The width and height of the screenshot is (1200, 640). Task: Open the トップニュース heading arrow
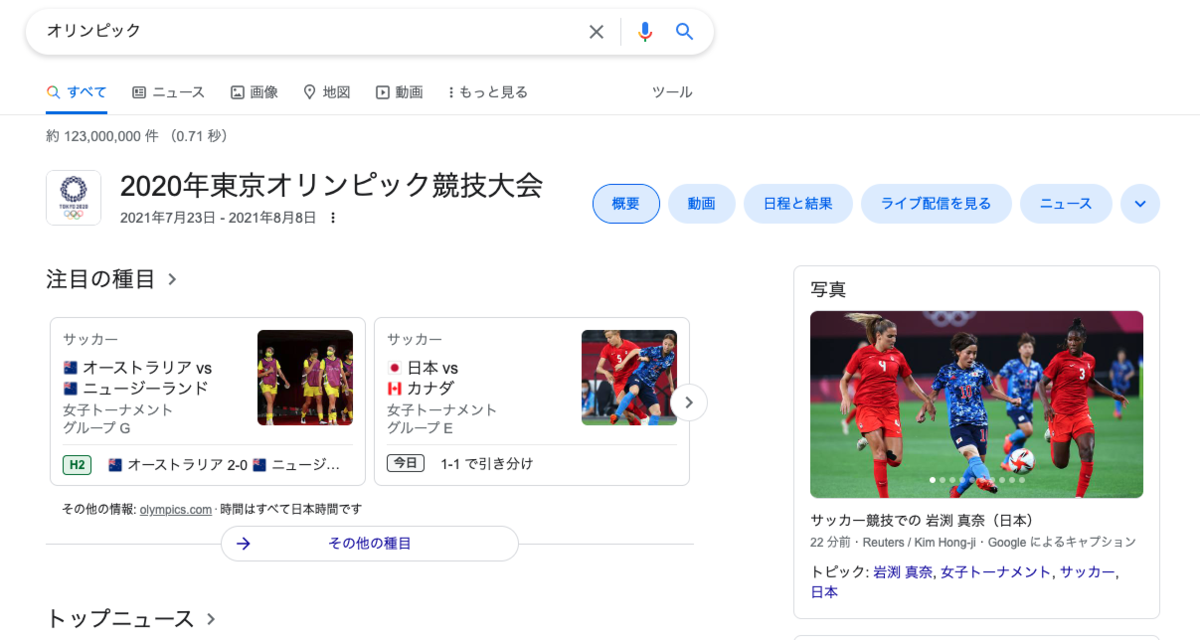pyautogui.click(x=211, y=619)
